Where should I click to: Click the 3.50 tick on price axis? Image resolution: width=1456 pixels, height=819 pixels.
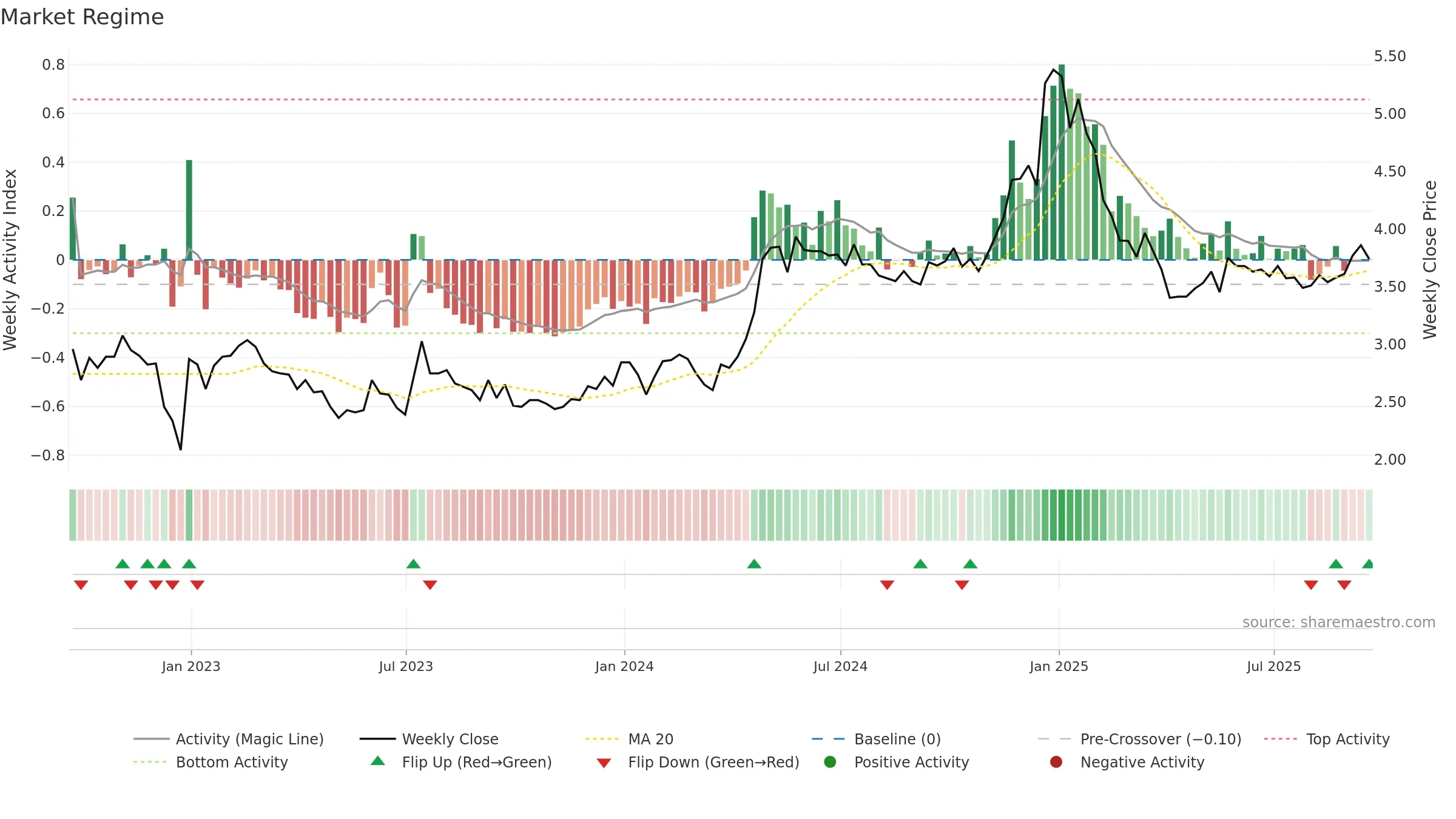(1390, 286)
